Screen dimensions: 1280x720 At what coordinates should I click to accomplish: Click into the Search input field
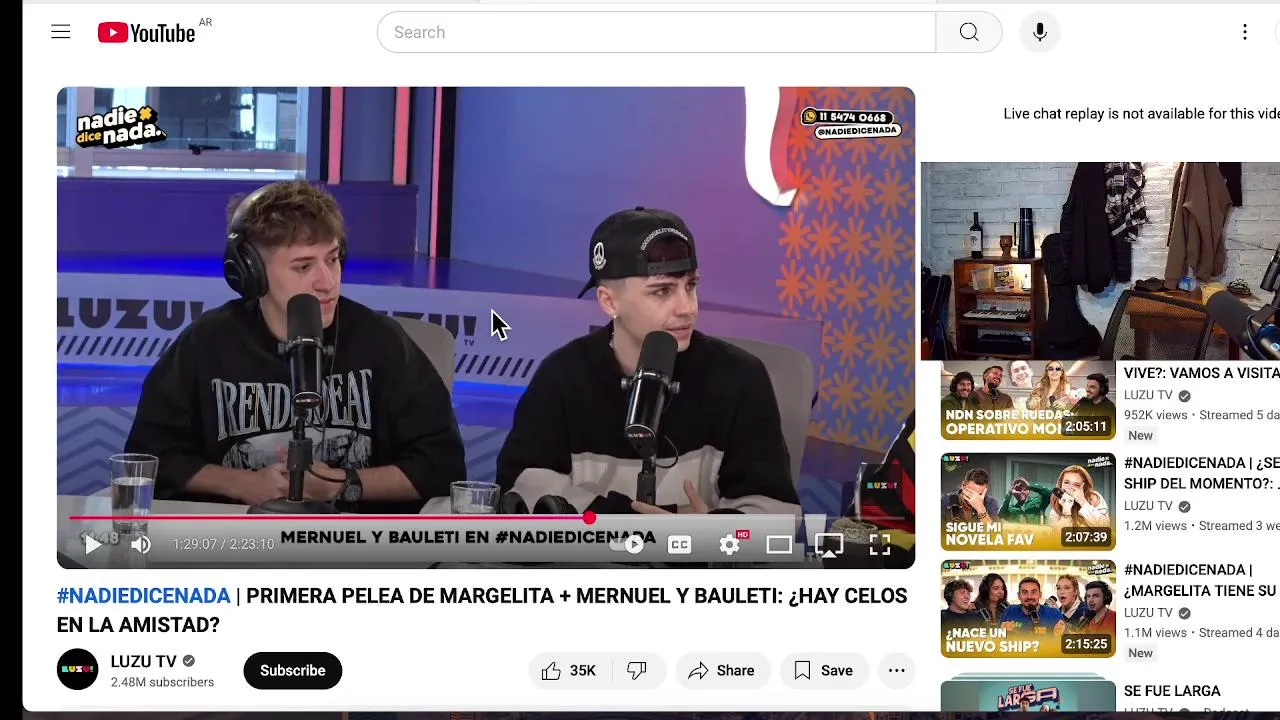(x=656, y=32)
